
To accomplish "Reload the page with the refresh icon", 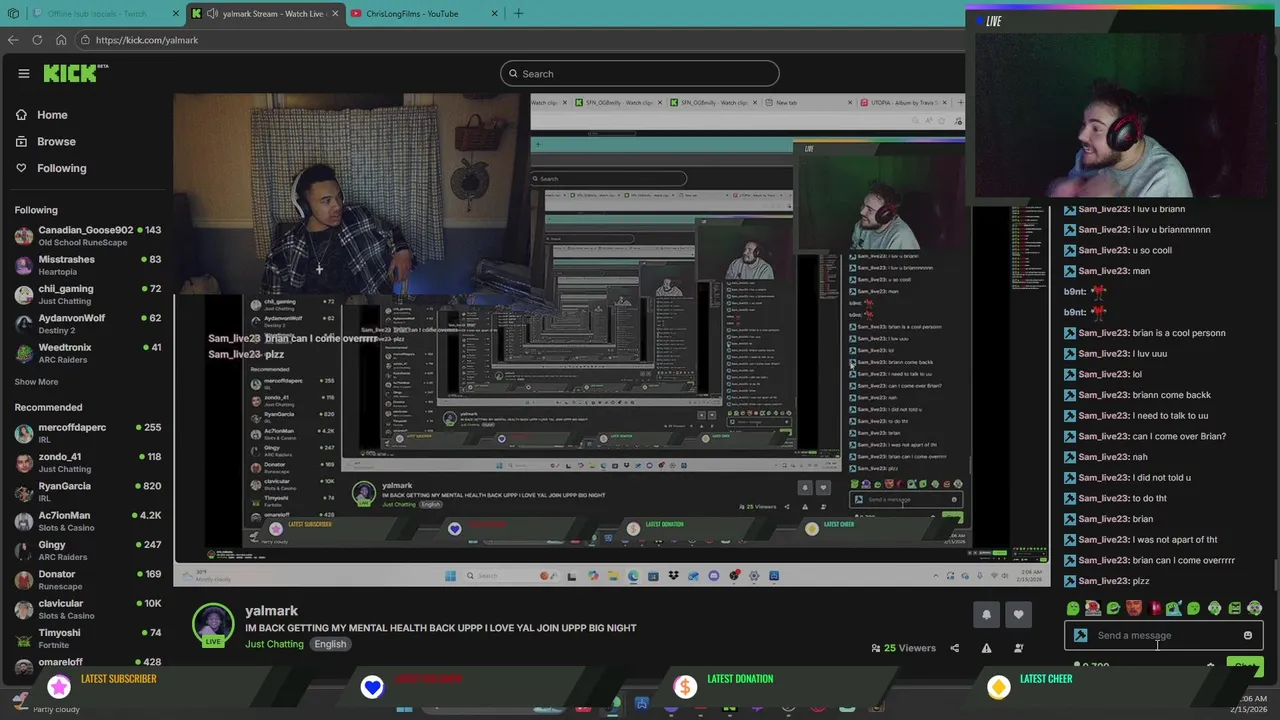I will [37, 40].
